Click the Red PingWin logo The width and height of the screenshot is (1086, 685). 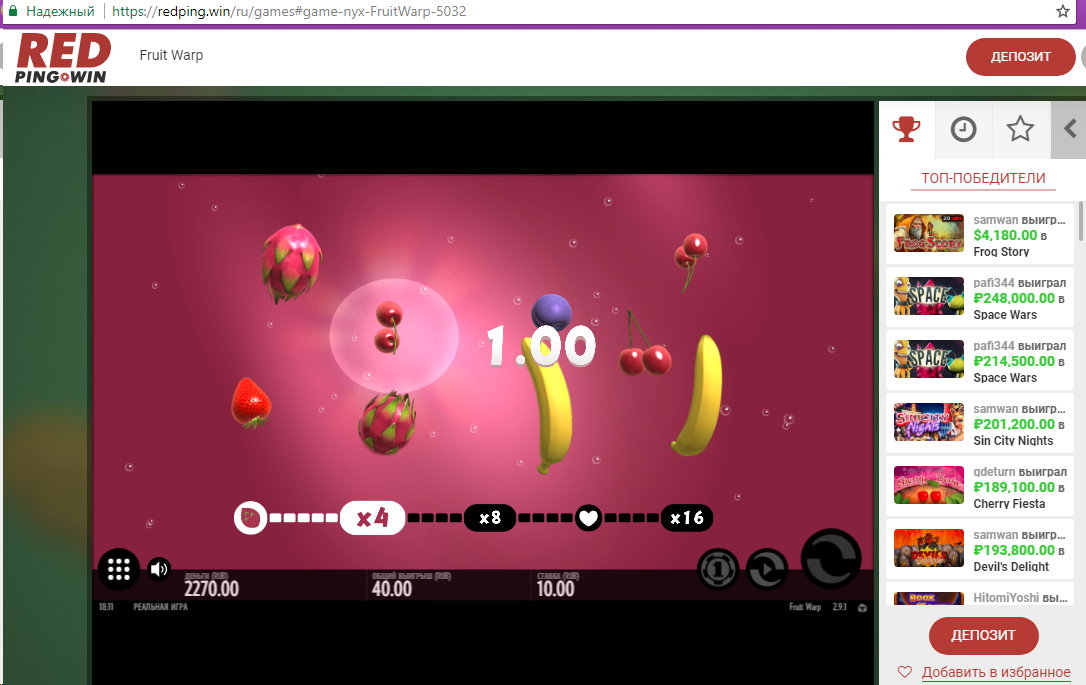pyautogui.click(x=63, y=58)
